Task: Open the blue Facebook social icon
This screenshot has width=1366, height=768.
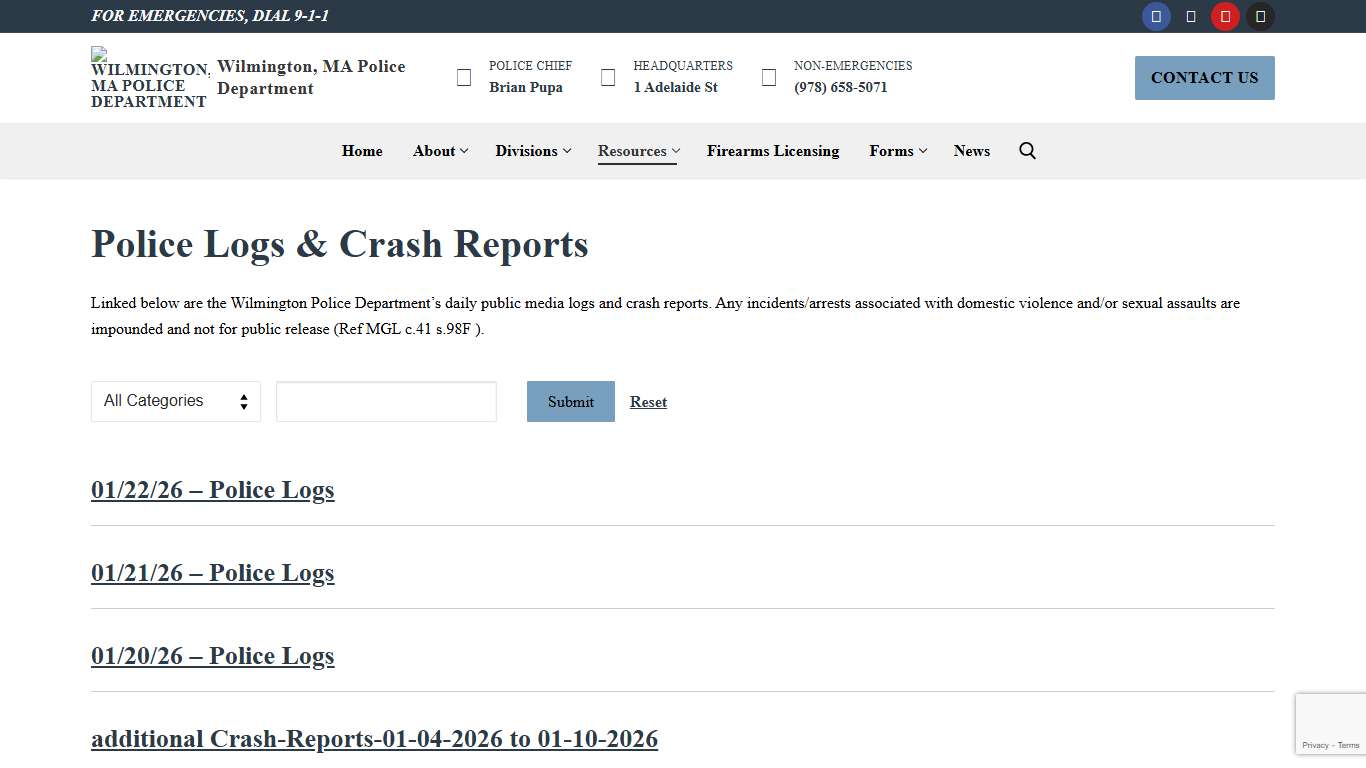Action: point(1156,16)
